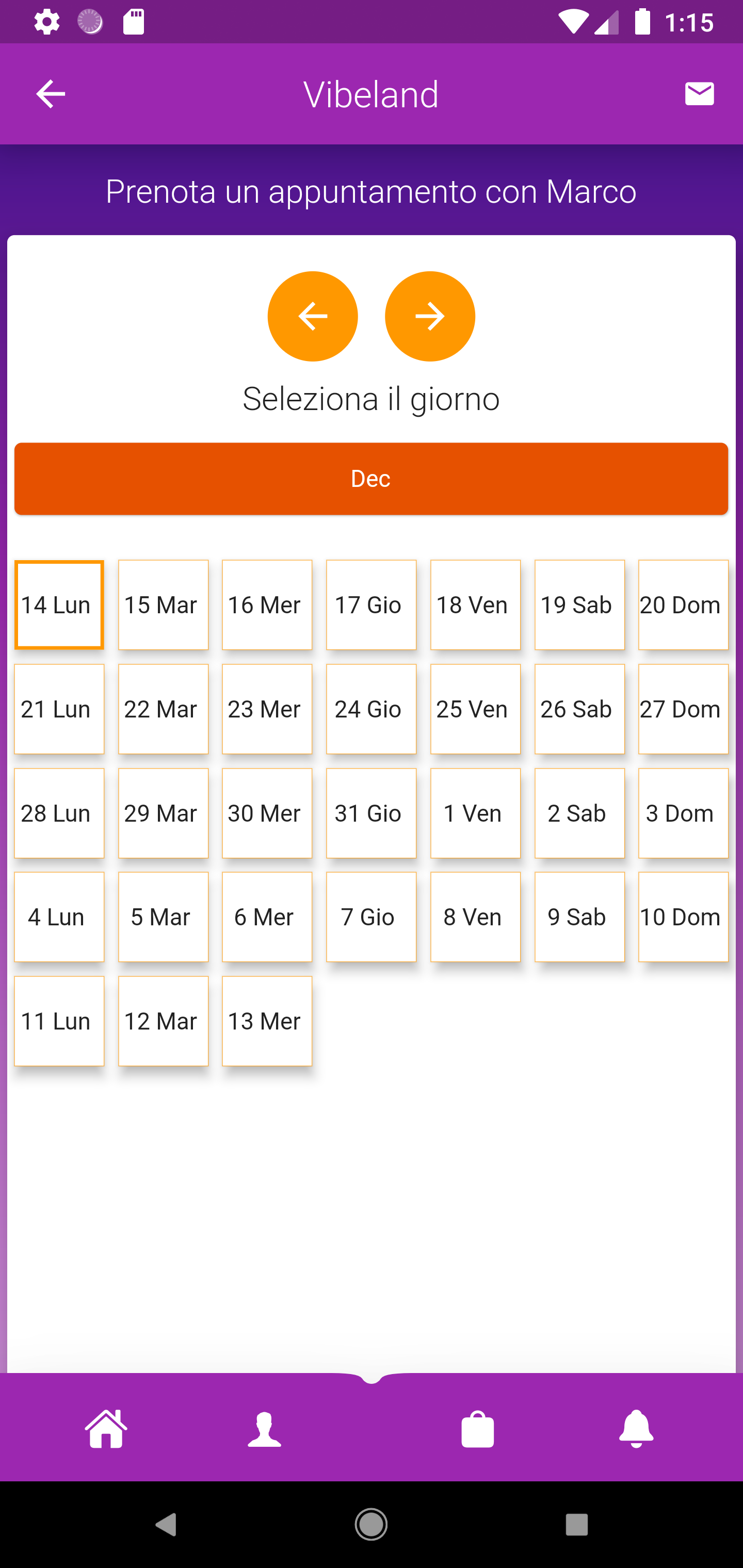Tap Android back navigation button
The image size is (743, 1568).
166,1524
